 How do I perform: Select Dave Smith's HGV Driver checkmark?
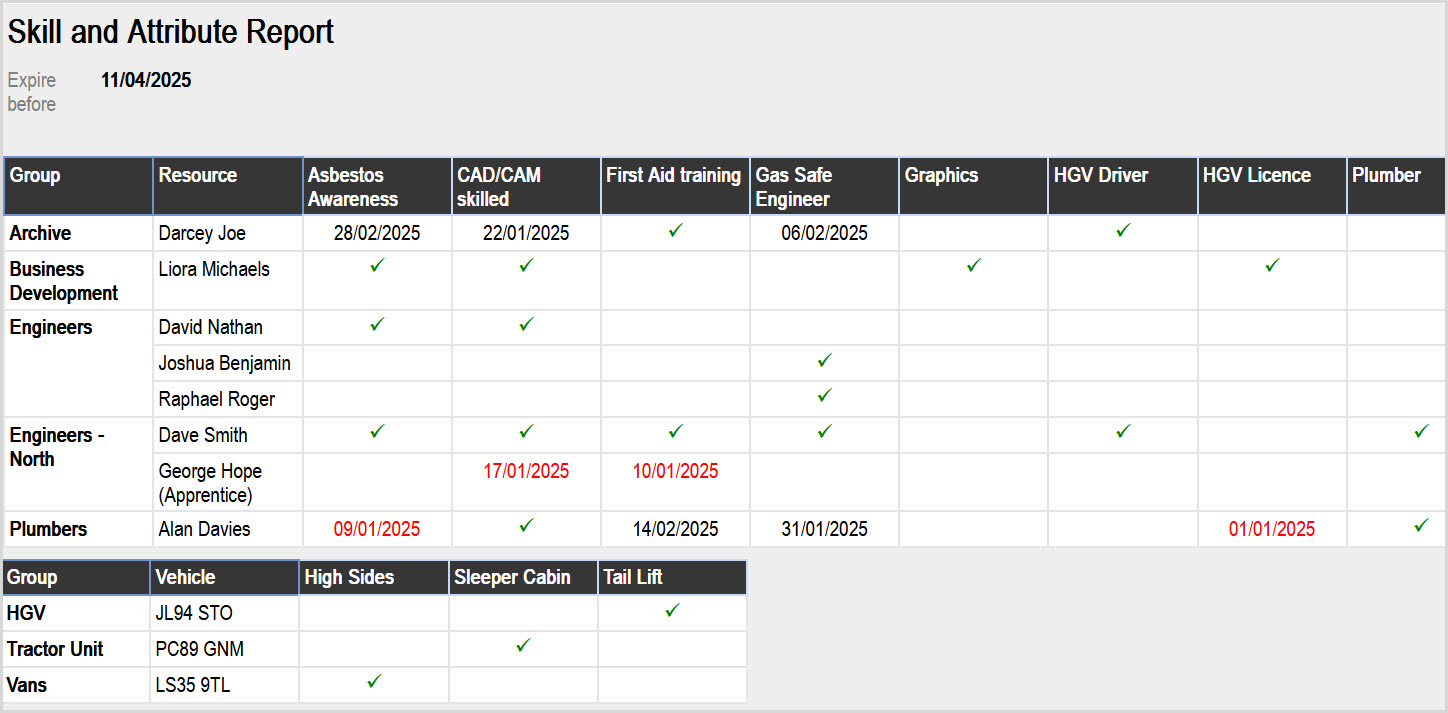(x=1123, y=432)
